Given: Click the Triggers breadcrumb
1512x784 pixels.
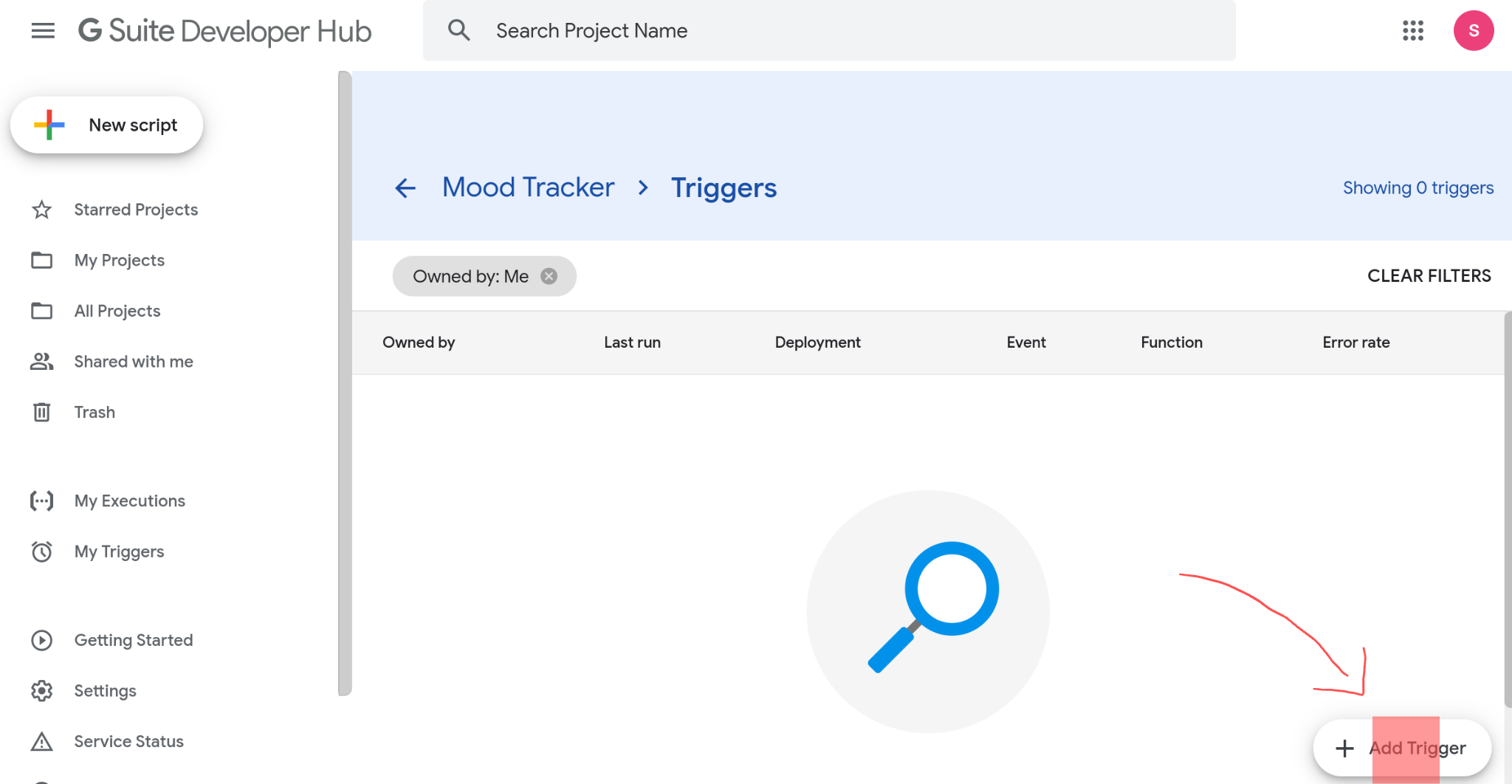Looking at the screenshot, I should pyautogui.click(x=724, y=188).
